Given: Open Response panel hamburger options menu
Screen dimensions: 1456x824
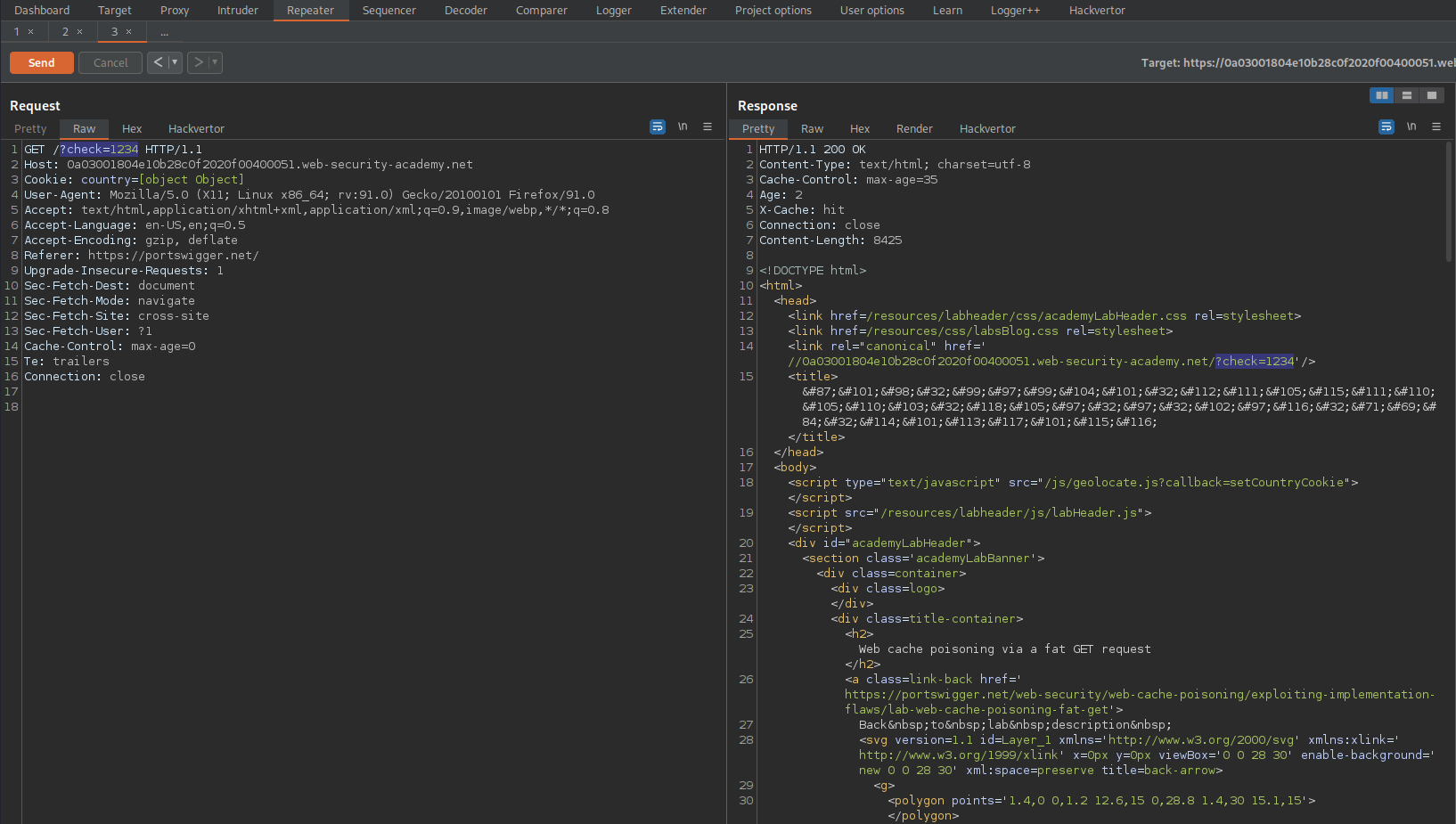Looking at the screenshot, I should [x=1436, y=127].
